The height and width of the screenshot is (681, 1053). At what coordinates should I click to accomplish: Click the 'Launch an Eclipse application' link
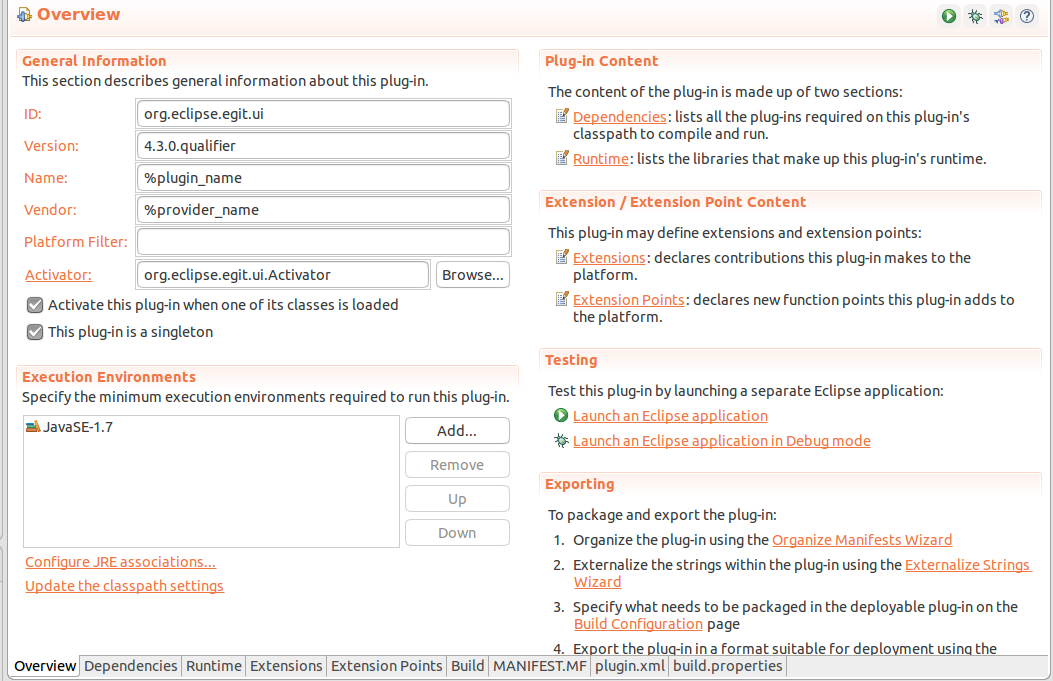pyautogui.click(x=670, y=416)
